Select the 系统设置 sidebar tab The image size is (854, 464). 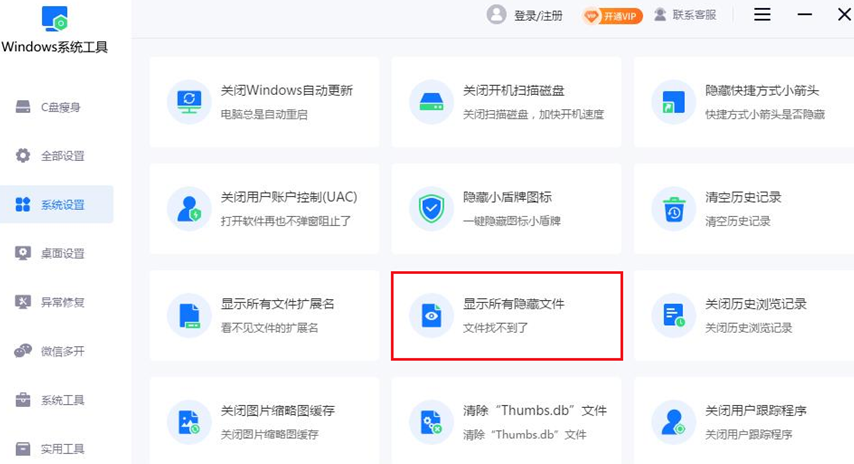click(57, 205)
